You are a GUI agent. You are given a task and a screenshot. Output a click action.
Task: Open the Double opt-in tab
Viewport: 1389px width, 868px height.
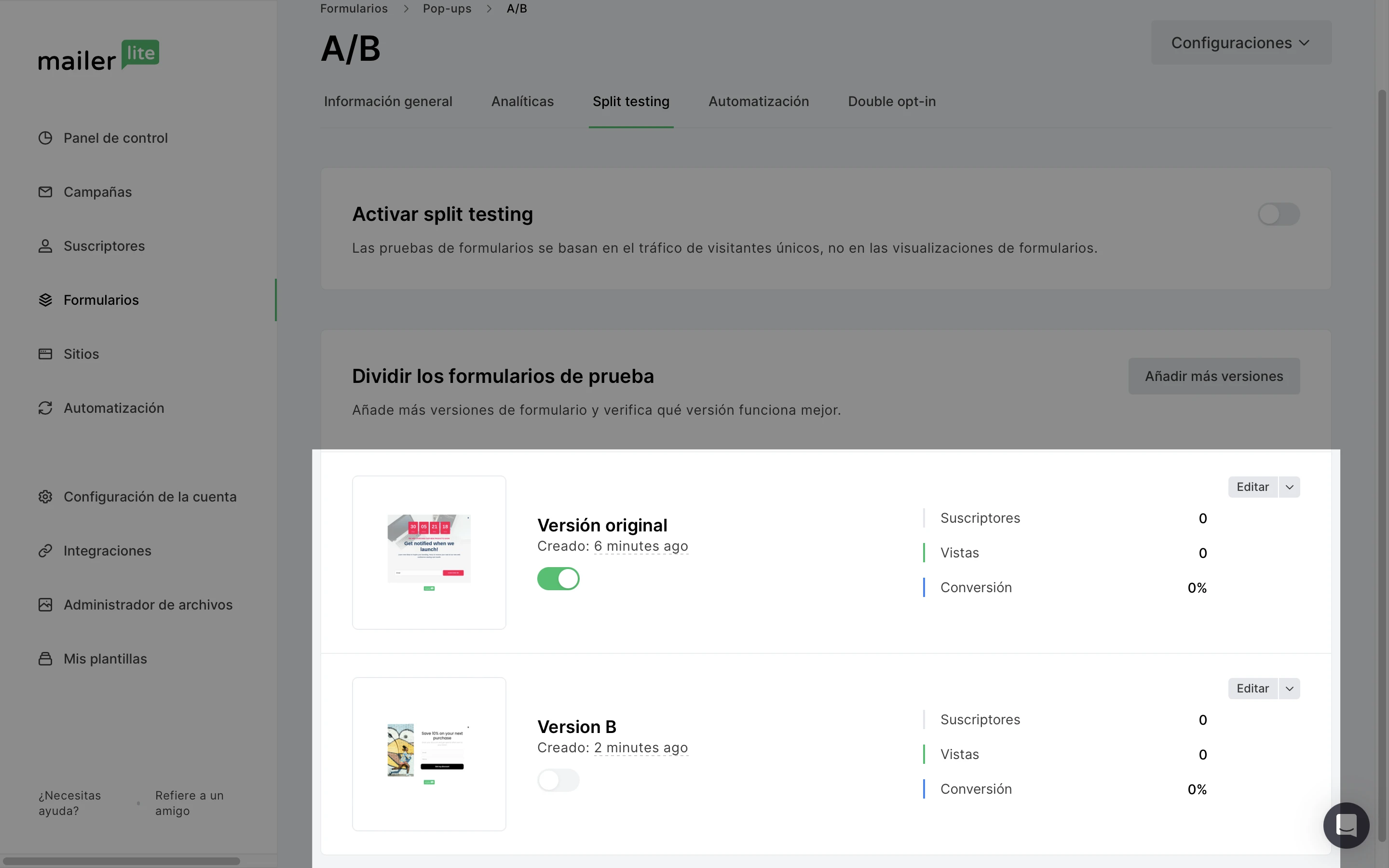pyautogui.click(x=891, y=102)
